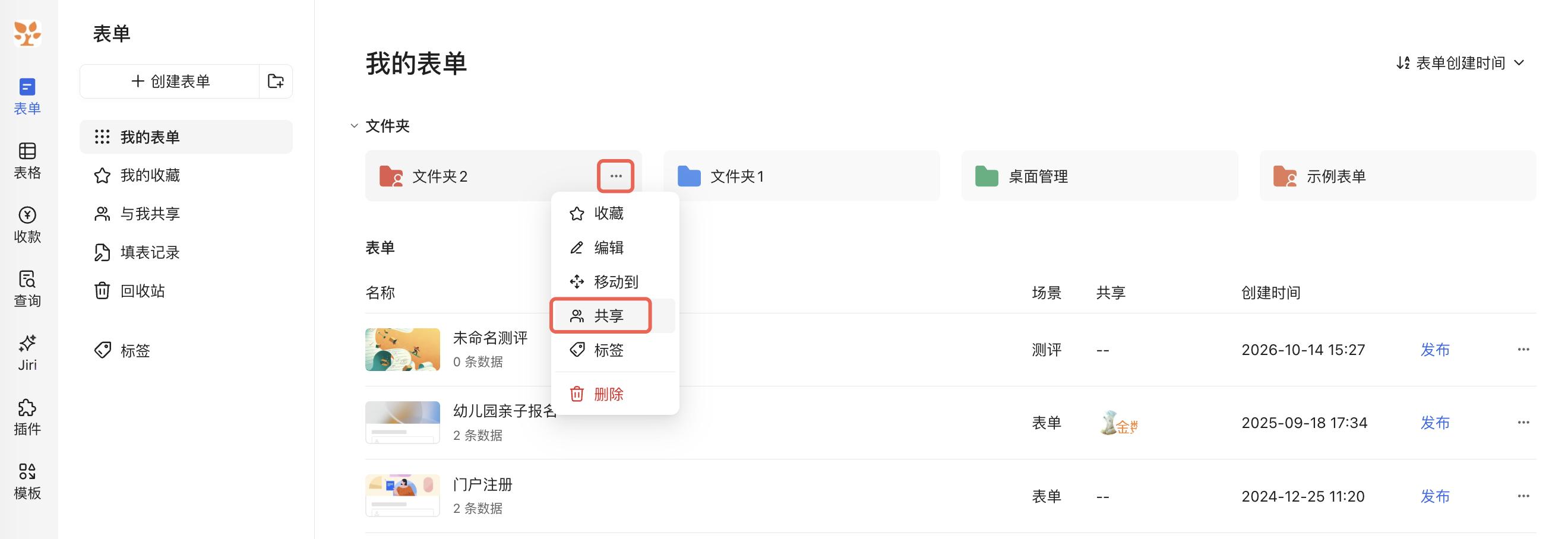Viewport: 1568px width, 539px height.
Task: Open the 门户注册 thumbnail
Action: point(402,496)
